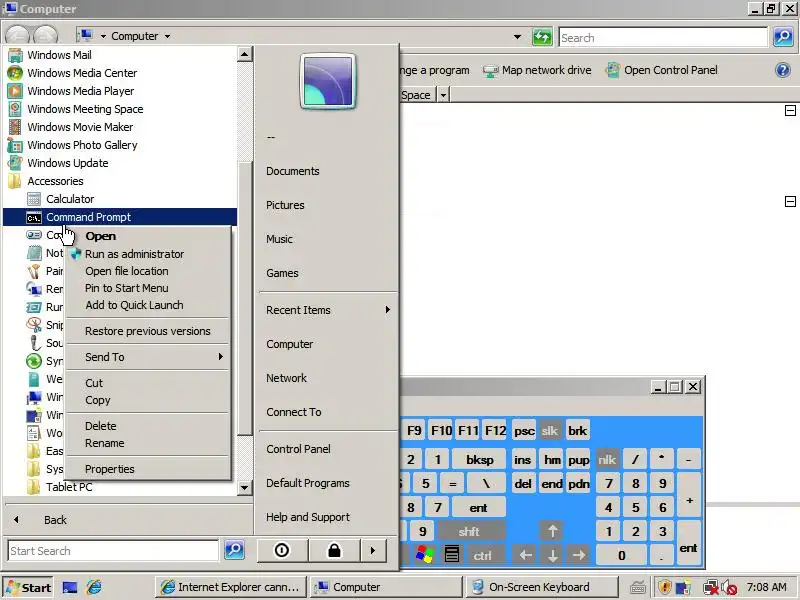800x600 pixels.
Task: Click Show Desktop quick launch icon
Action: click(70, 587)
